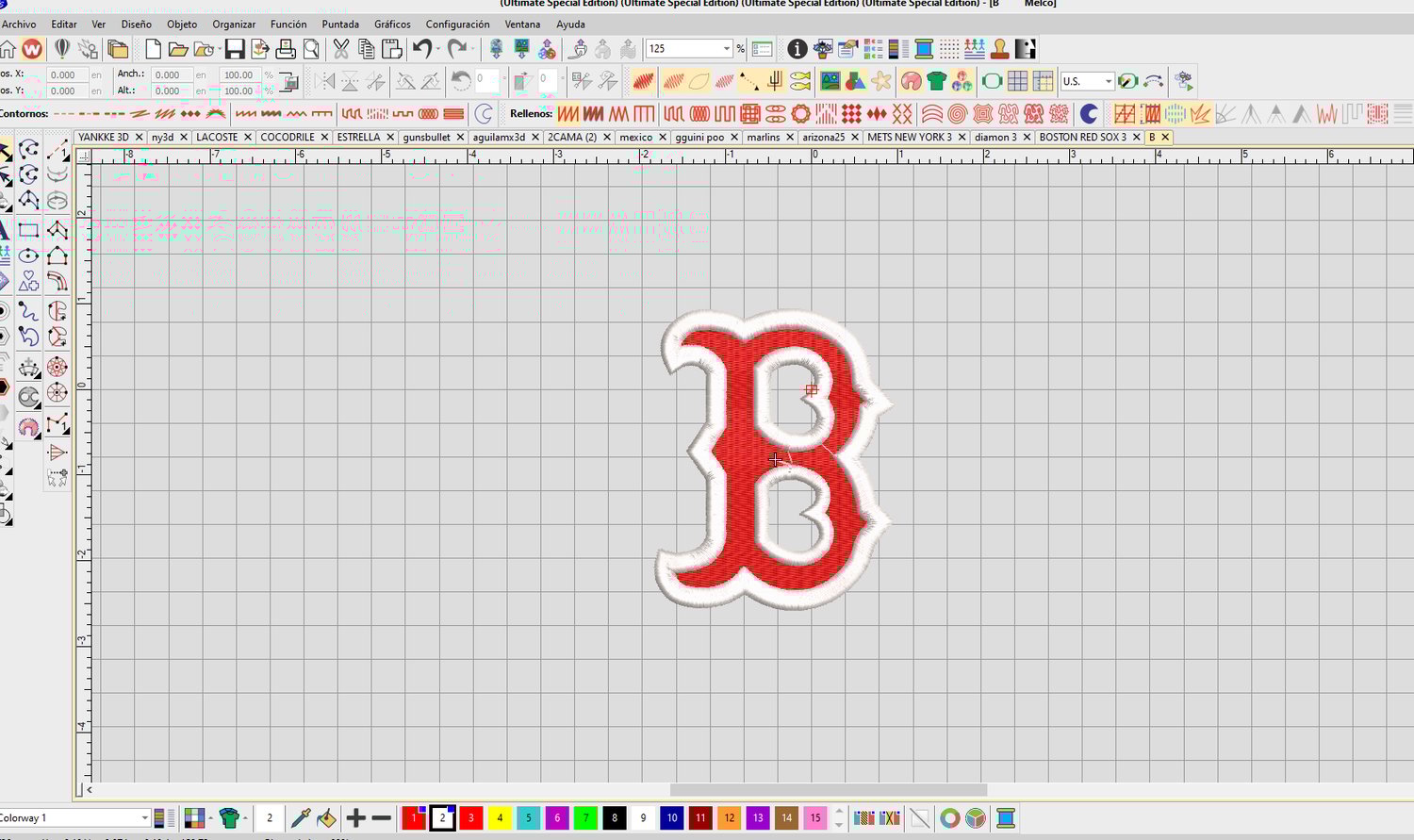
Task: Switch to the BOSTON RED SOX 3 tab
Action: pyautogui.click(x=1083, y=138)
